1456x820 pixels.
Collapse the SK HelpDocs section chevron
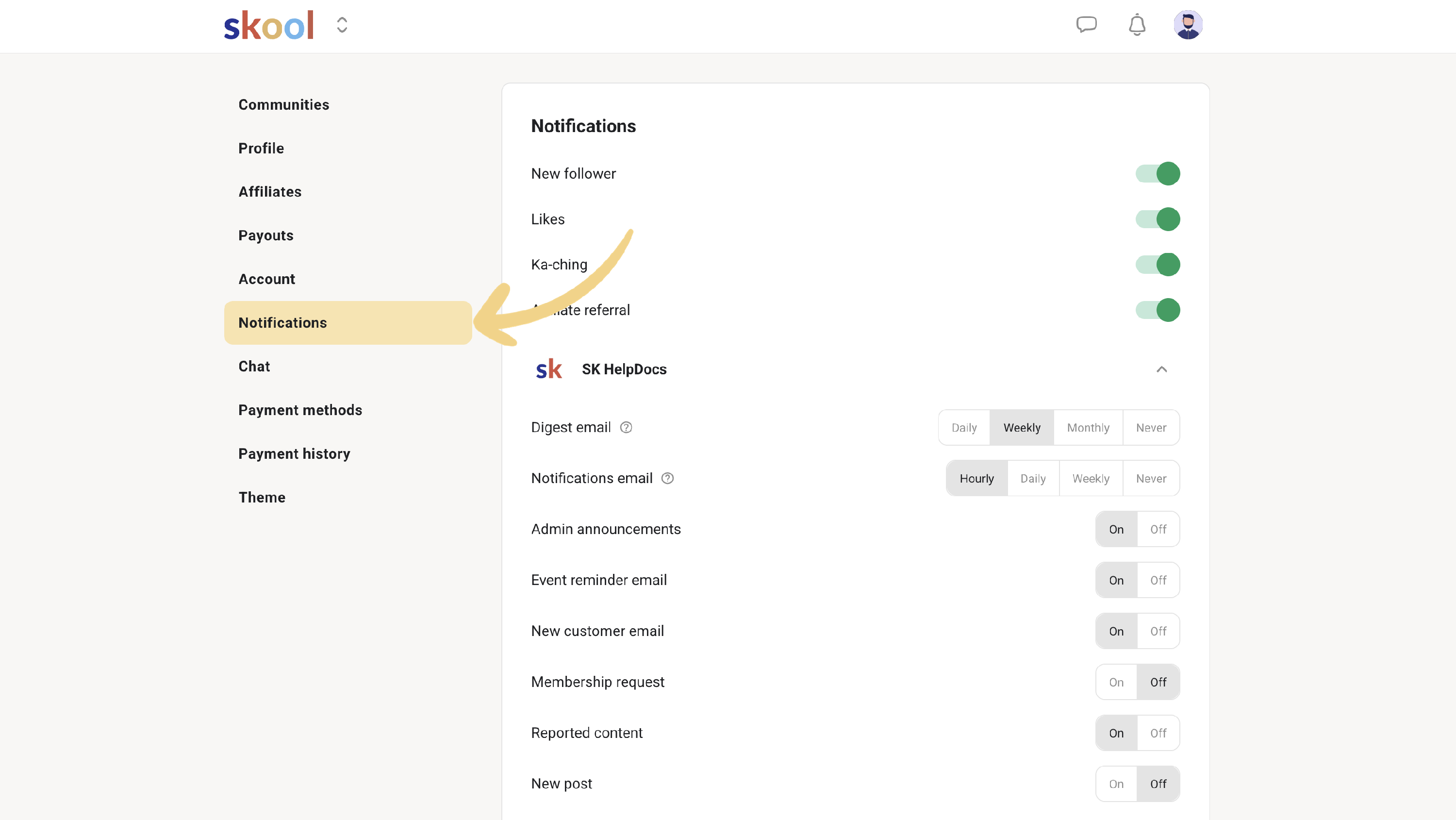[x=1161, y=369]
